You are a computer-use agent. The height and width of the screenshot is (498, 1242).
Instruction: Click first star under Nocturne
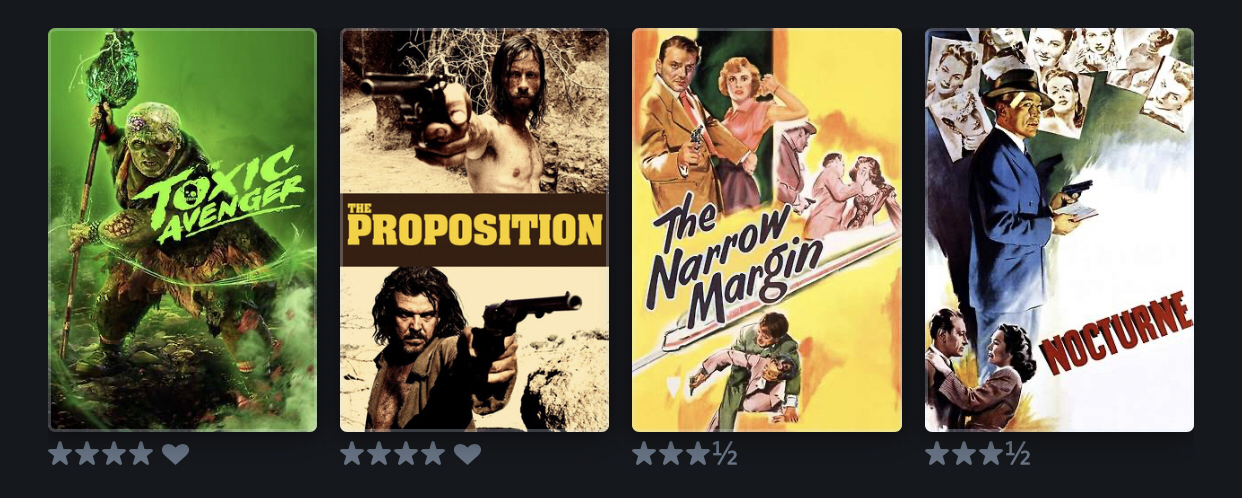[937, 454]
